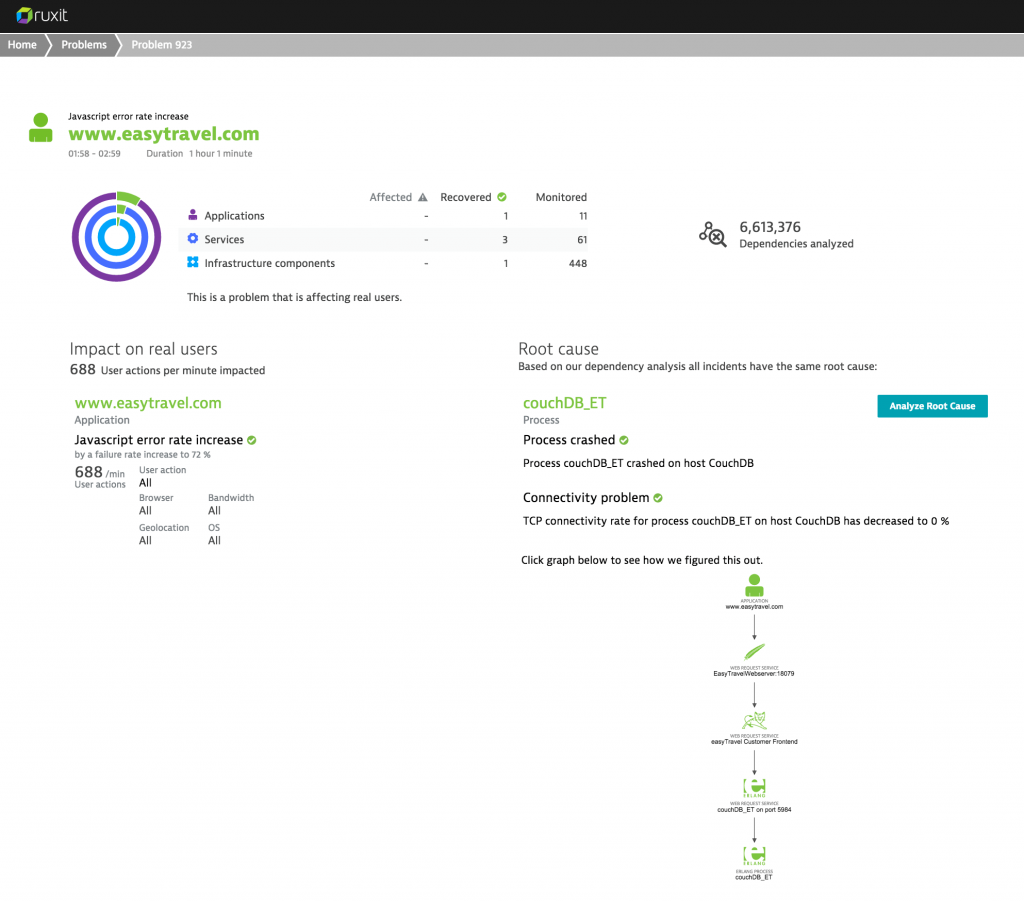Click the Monitored column header

pos(561,197)
